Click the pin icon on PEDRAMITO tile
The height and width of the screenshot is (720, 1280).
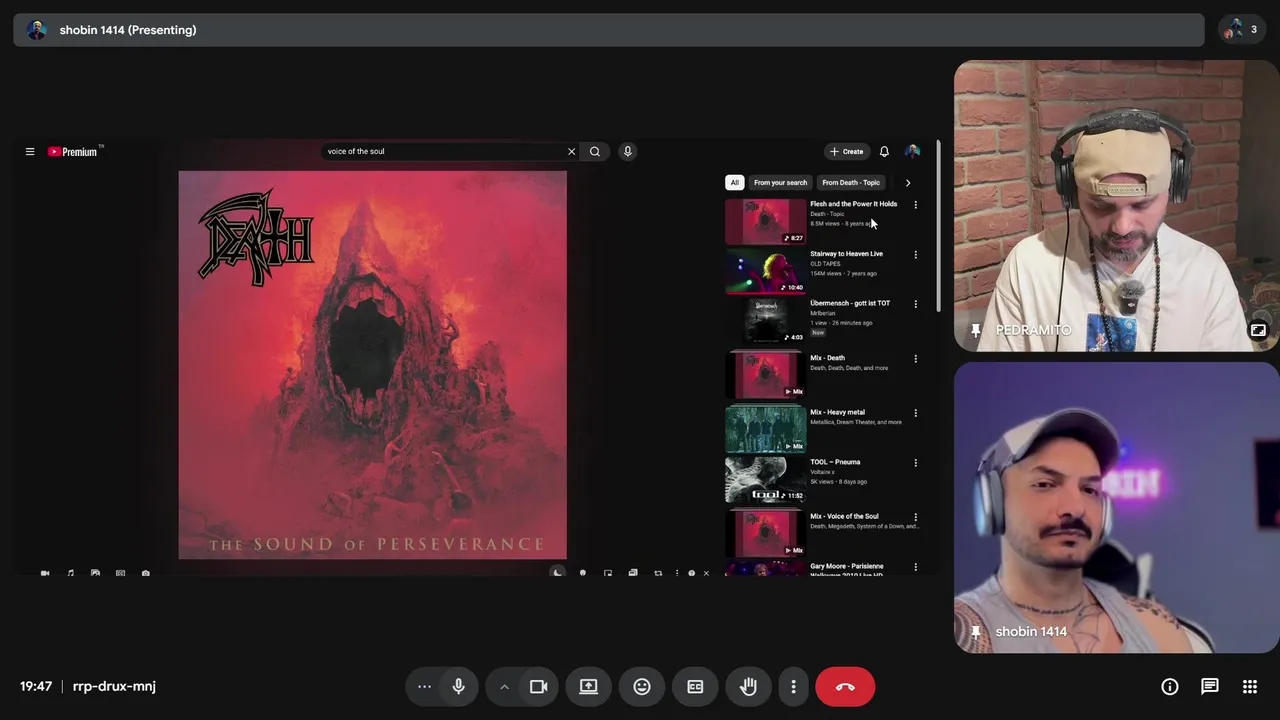(976, 330)
